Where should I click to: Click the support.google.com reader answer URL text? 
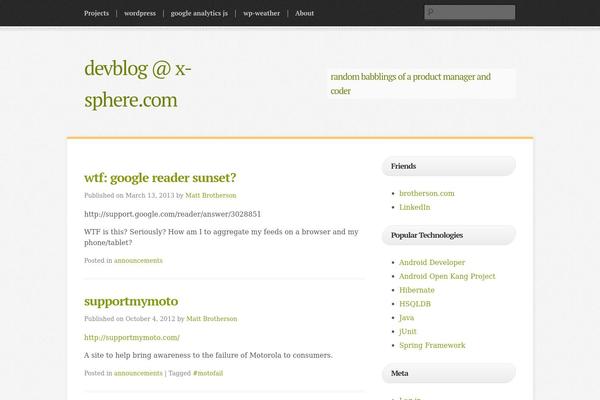coord(172,214)
